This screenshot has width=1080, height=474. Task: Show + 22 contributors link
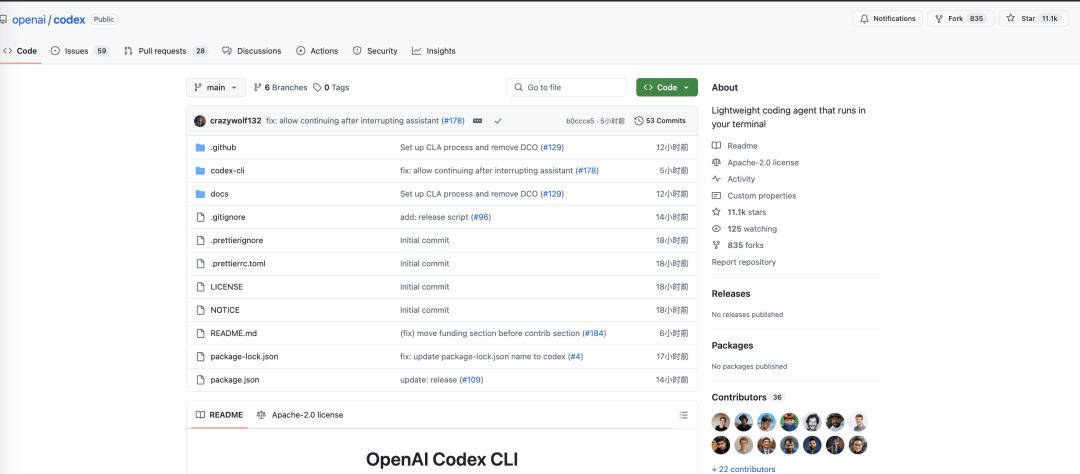(x=743, y=469)
